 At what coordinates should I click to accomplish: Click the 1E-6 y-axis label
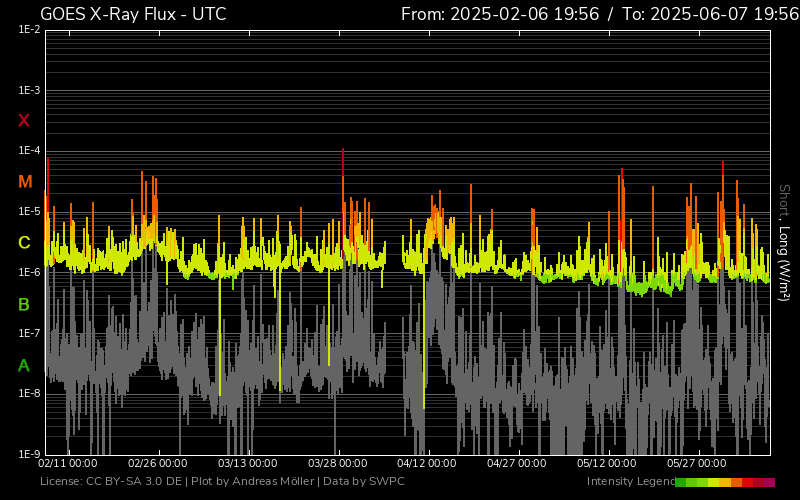point(29,272)
